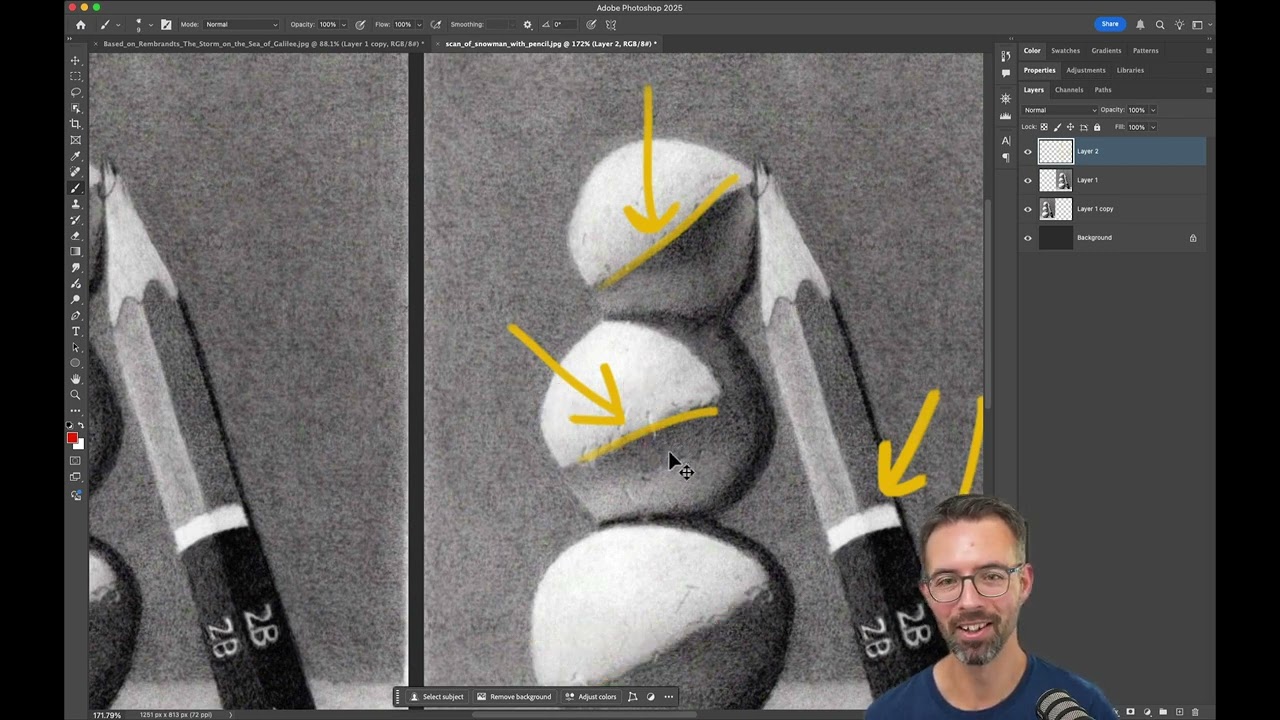Select the Type tool
The height and width of the screenshot is (720, 1280).
(x=75, y=331)
